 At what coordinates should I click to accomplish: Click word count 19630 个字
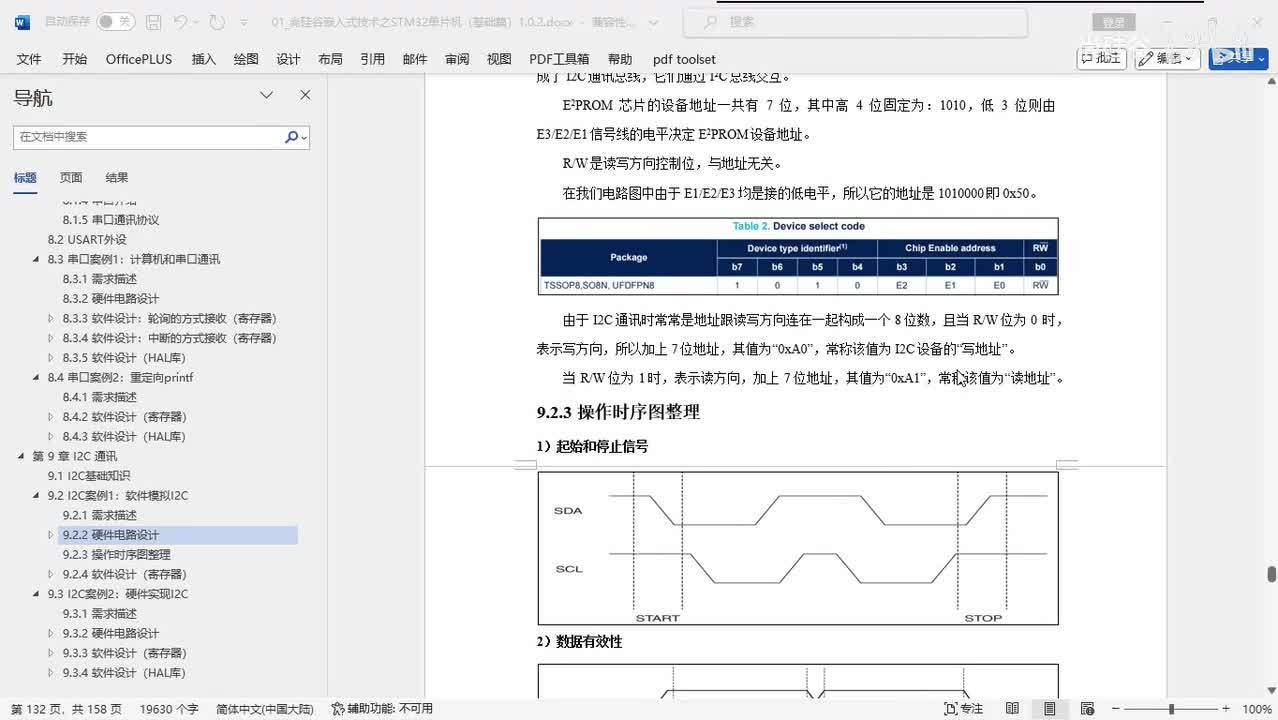click(x=169, y=709)
